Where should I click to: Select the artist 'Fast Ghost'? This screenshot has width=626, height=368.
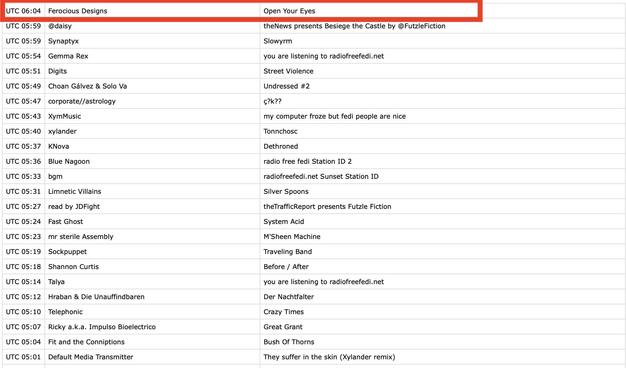(65, 222)
